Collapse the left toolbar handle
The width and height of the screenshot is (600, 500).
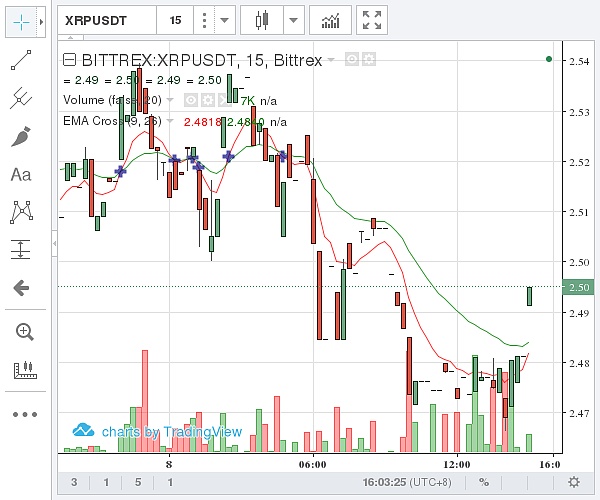coord(55,243)
